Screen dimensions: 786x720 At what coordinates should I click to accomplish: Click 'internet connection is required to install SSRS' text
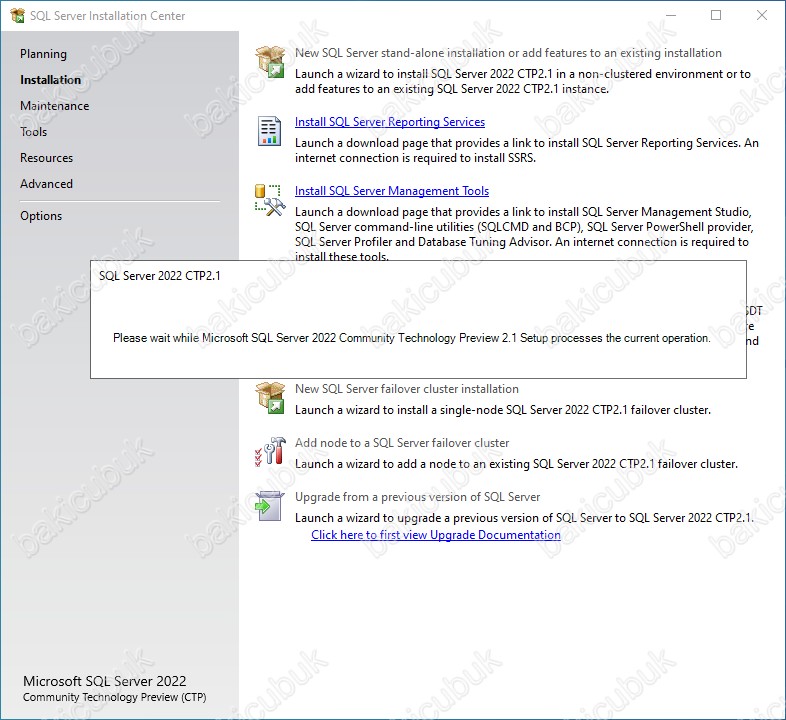[x=416, y=158]
